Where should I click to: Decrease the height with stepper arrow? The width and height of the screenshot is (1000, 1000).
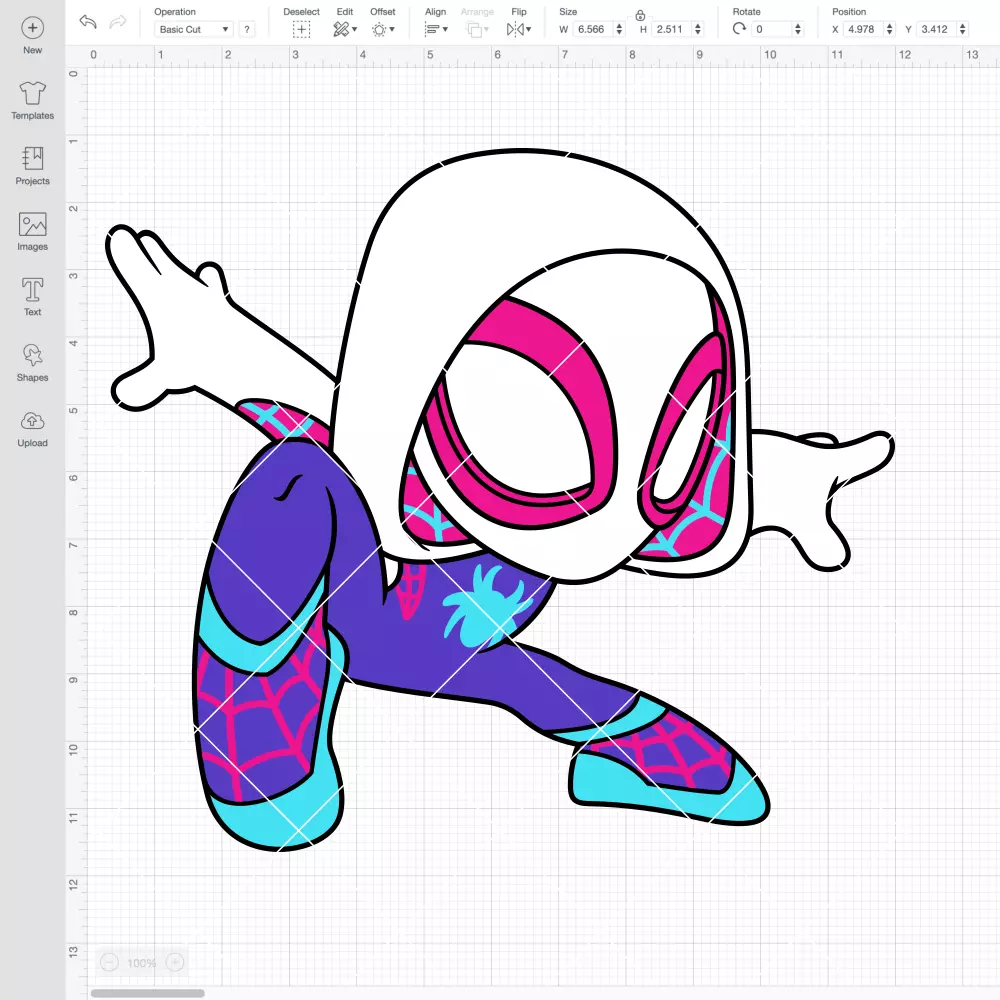click(698, 33)
